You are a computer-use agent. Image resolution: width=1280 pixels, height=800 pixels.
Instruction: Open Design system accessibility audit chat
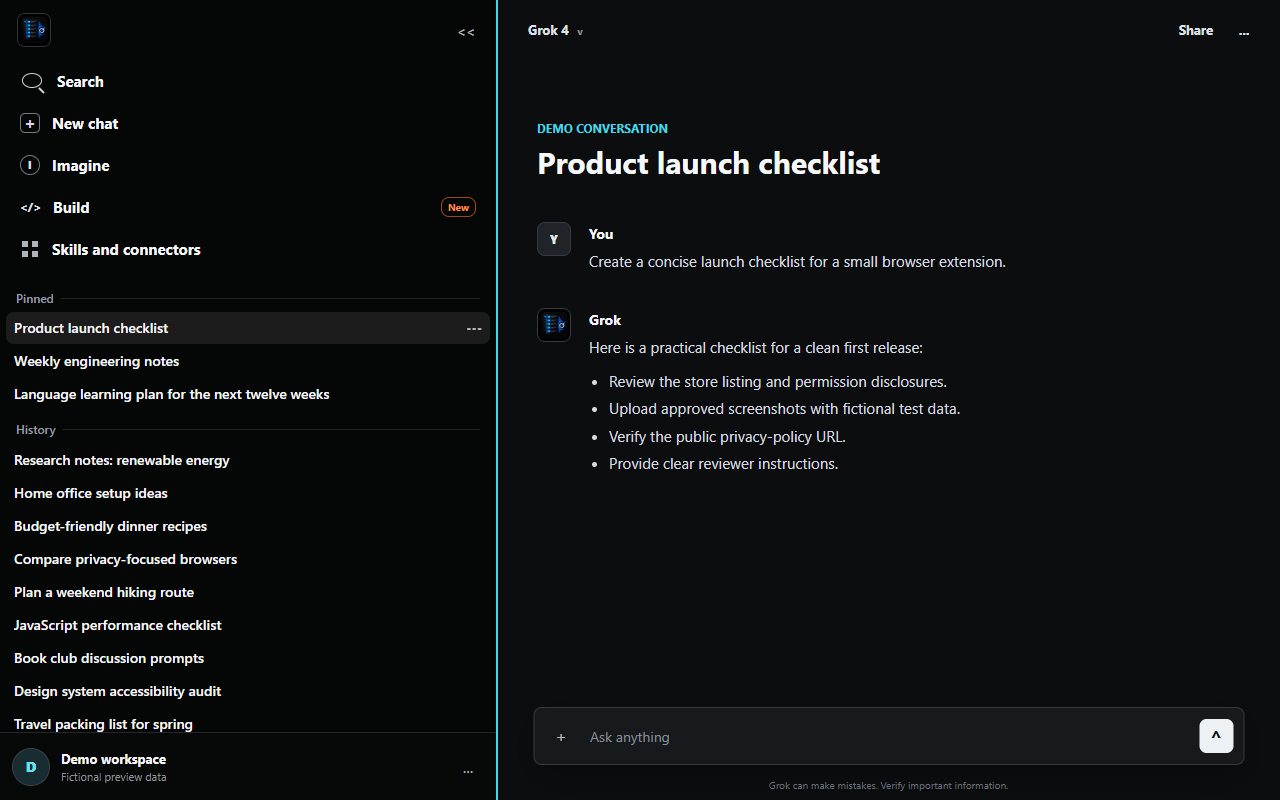coord(248,691)
